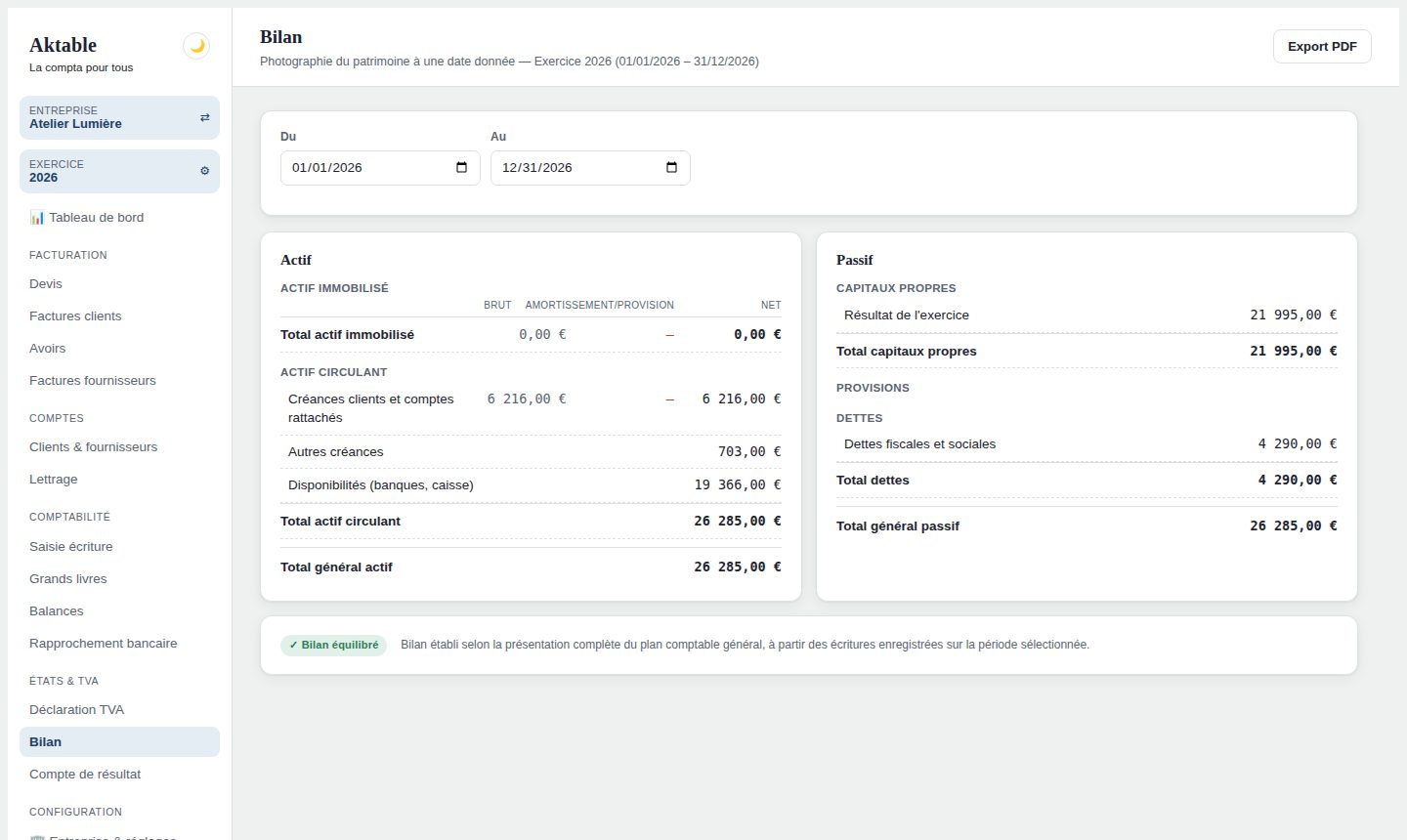Click Créances clients et comptes rattachés row

[x=531, y=408]
